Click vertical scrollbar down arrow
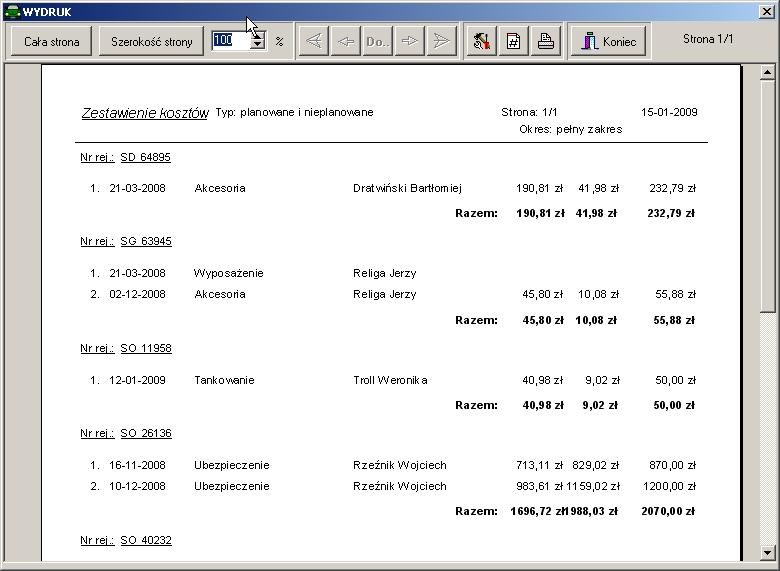 pos(768,552)
